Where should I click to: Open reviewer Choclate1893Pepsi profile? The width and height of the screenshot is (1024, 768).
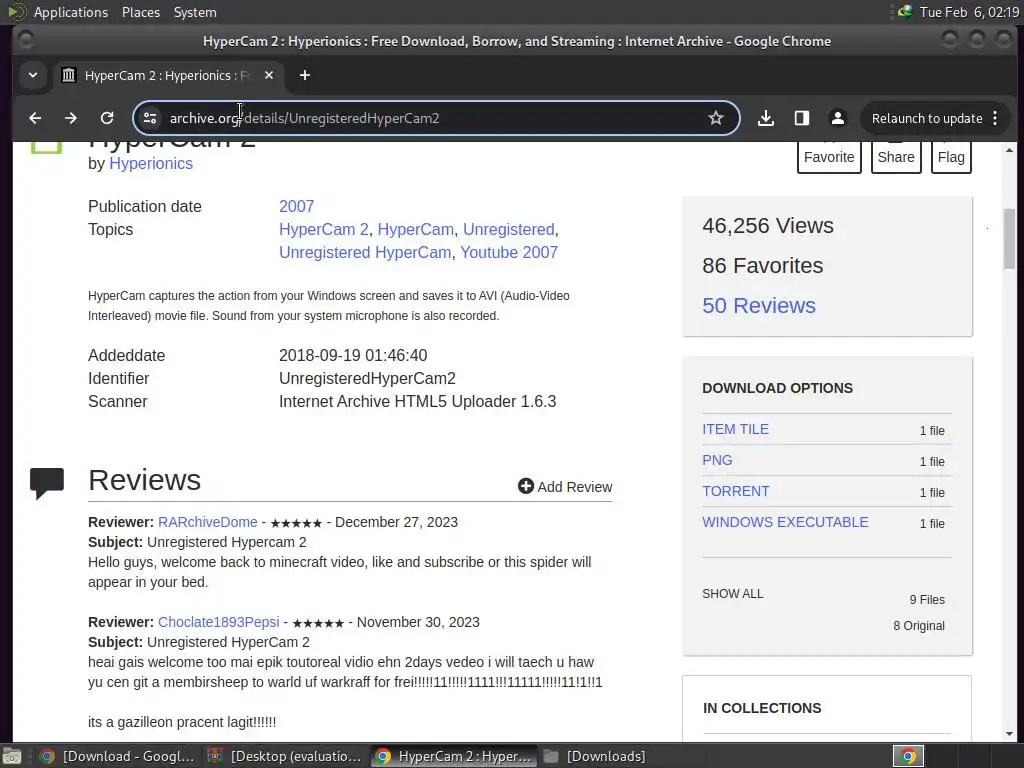pos(219,622)
